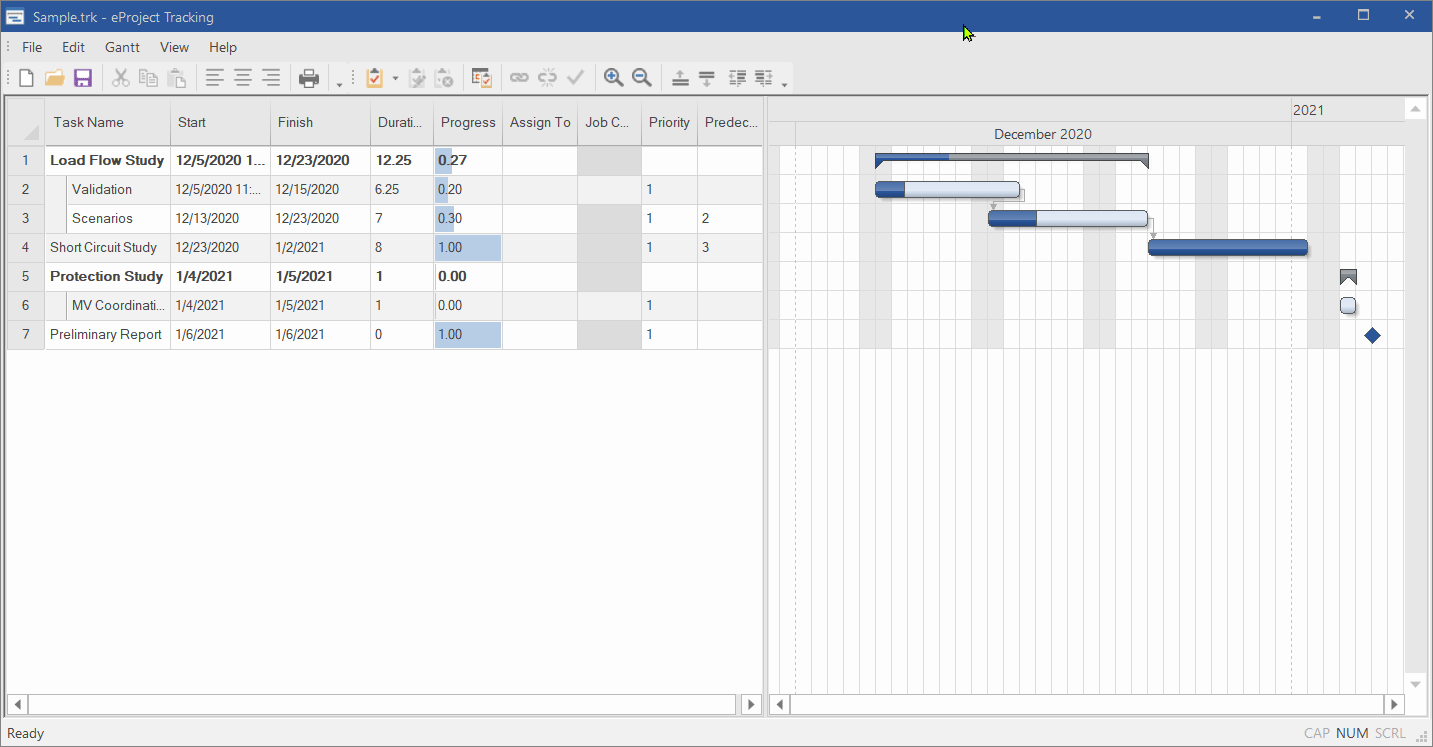Open a project with the folder icon

point(54,78)
